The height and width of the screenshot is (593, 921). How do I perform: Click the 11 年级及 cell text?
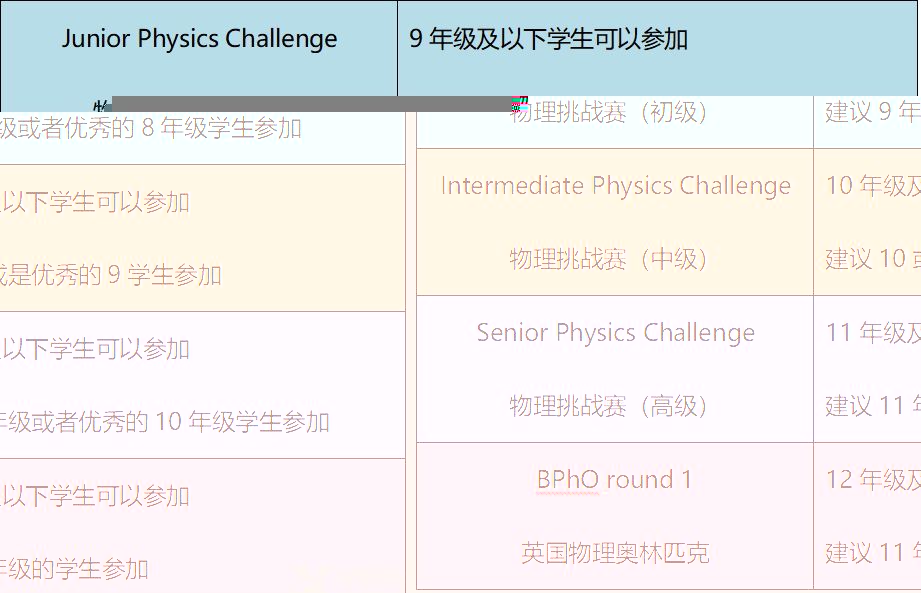tap(873, 332)
